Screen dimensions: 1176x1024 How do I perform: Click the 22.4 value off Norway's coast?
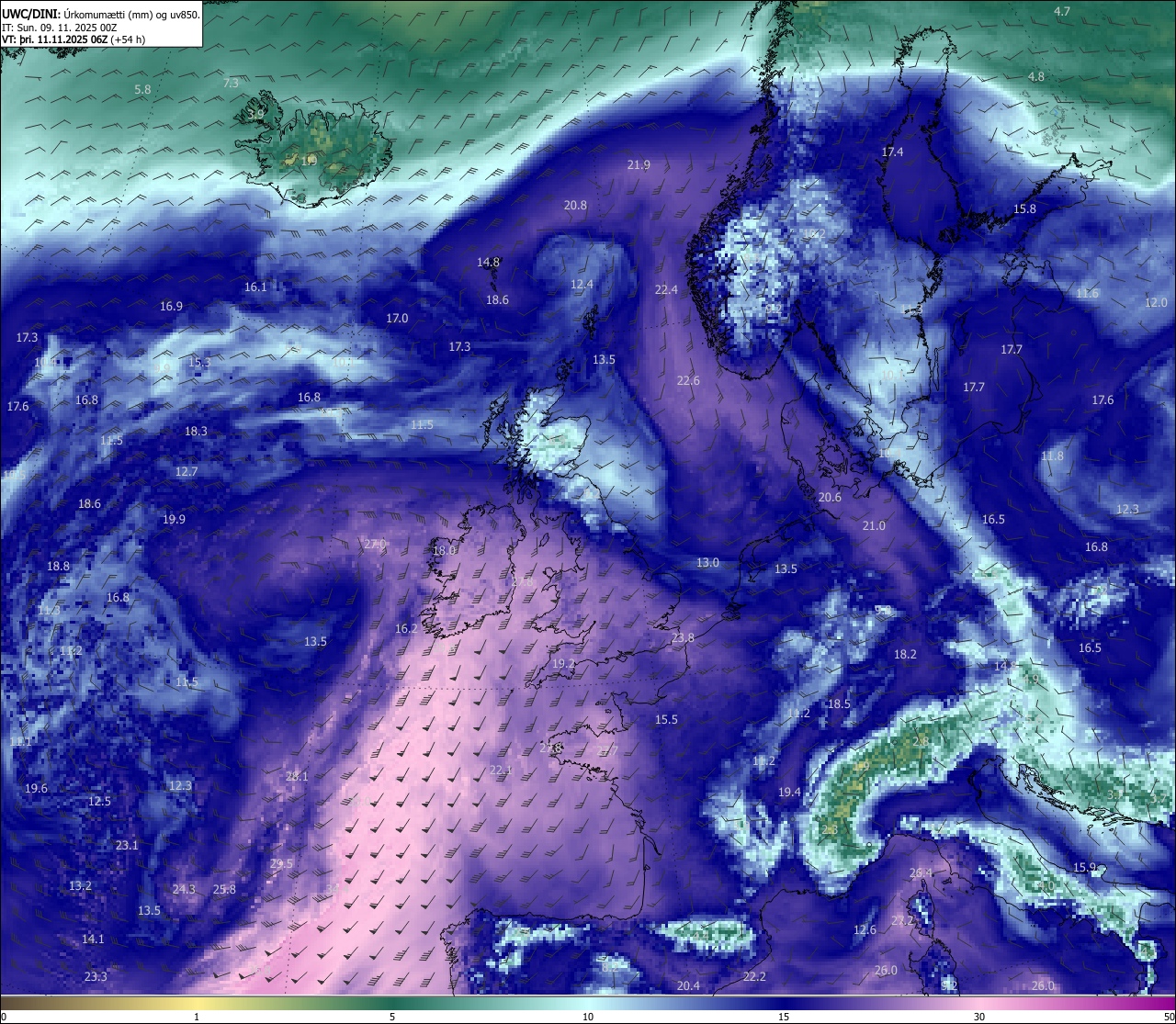click(x=666, y=290)
